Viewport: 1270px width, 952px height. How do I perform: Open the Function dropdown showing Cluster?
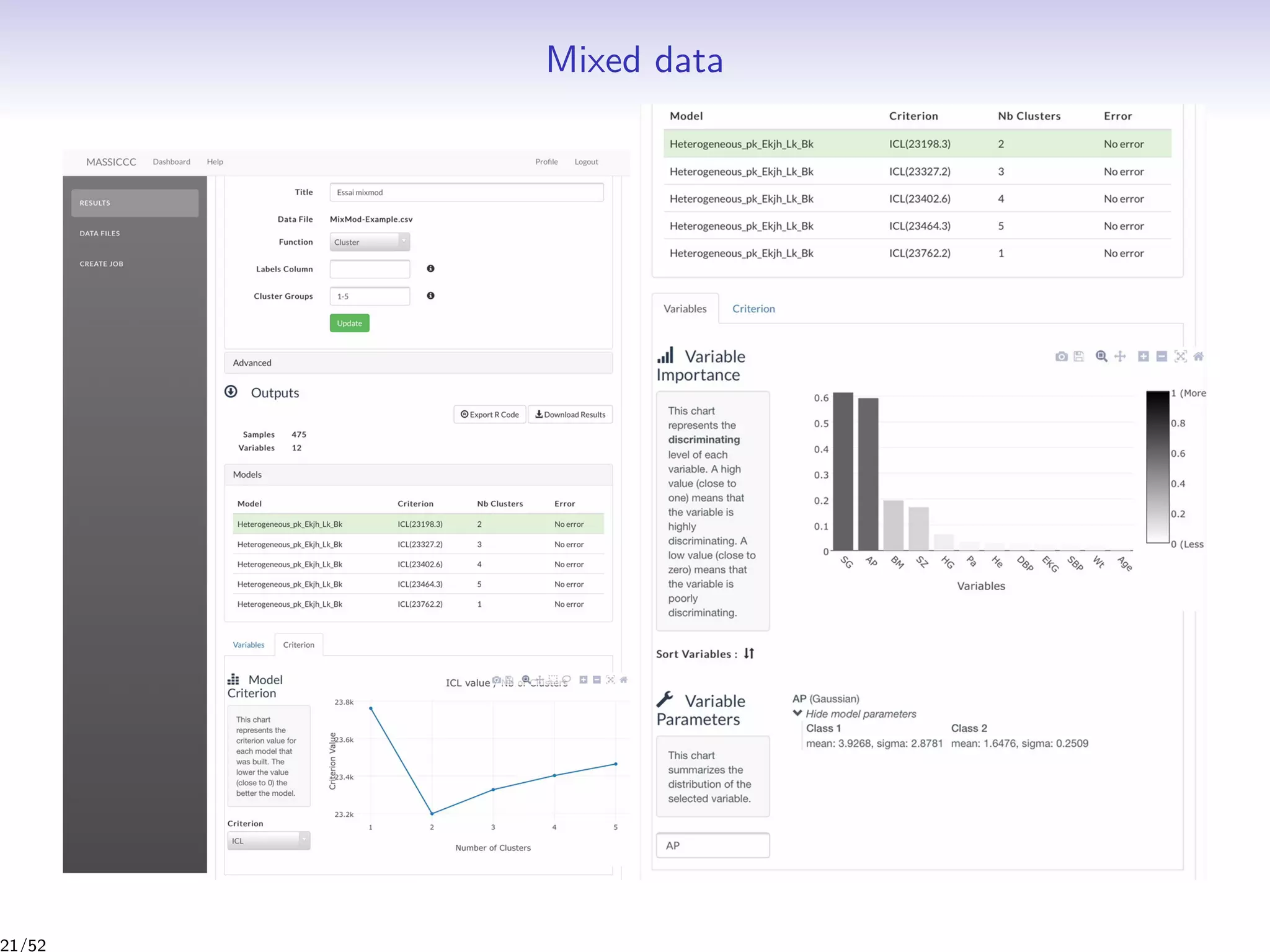click(x=370, y=242)
